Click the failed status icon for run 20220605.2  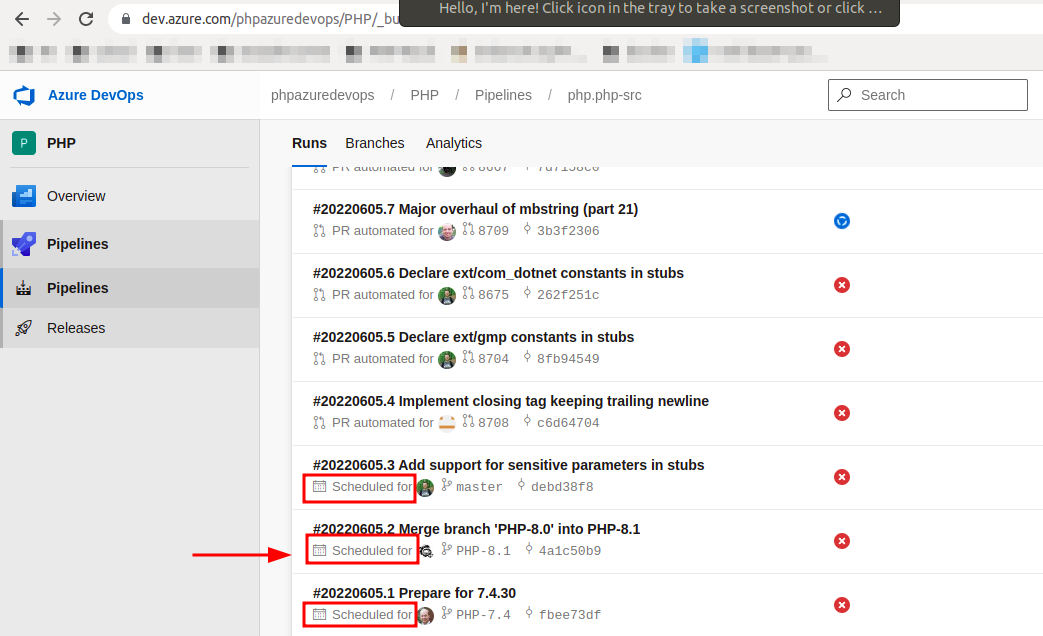tap(841, 541)
